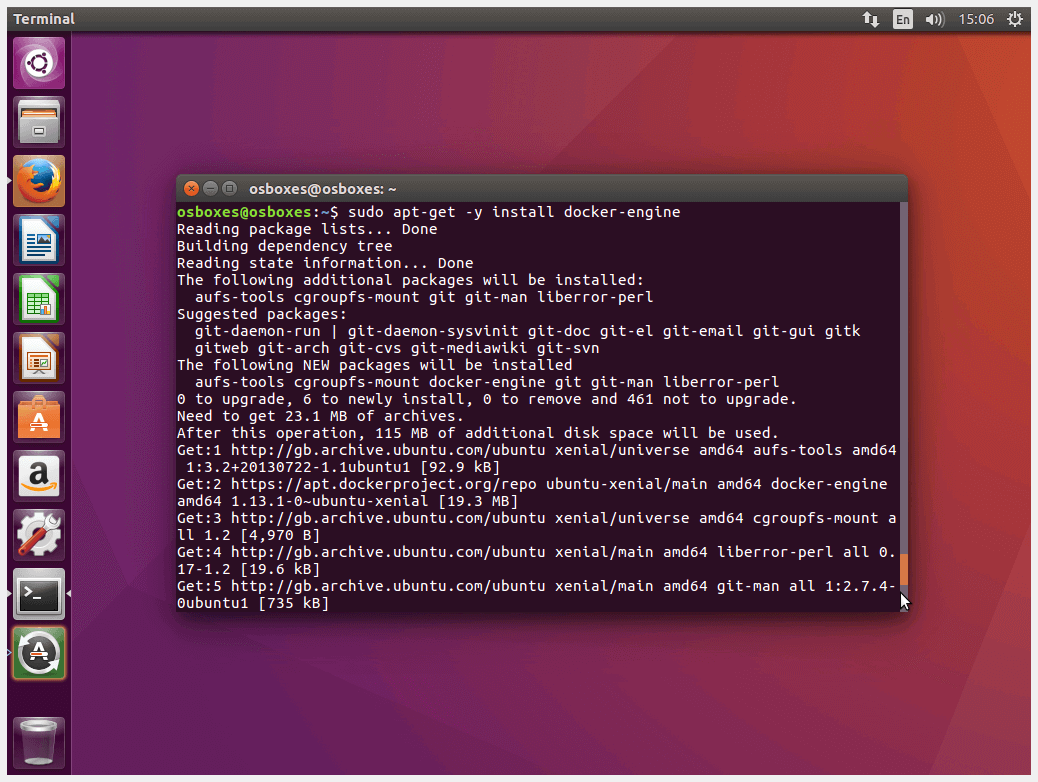This screenshot has height=782, width=1038.
Task: Start LibreOffice Writer
Action: 39,240
